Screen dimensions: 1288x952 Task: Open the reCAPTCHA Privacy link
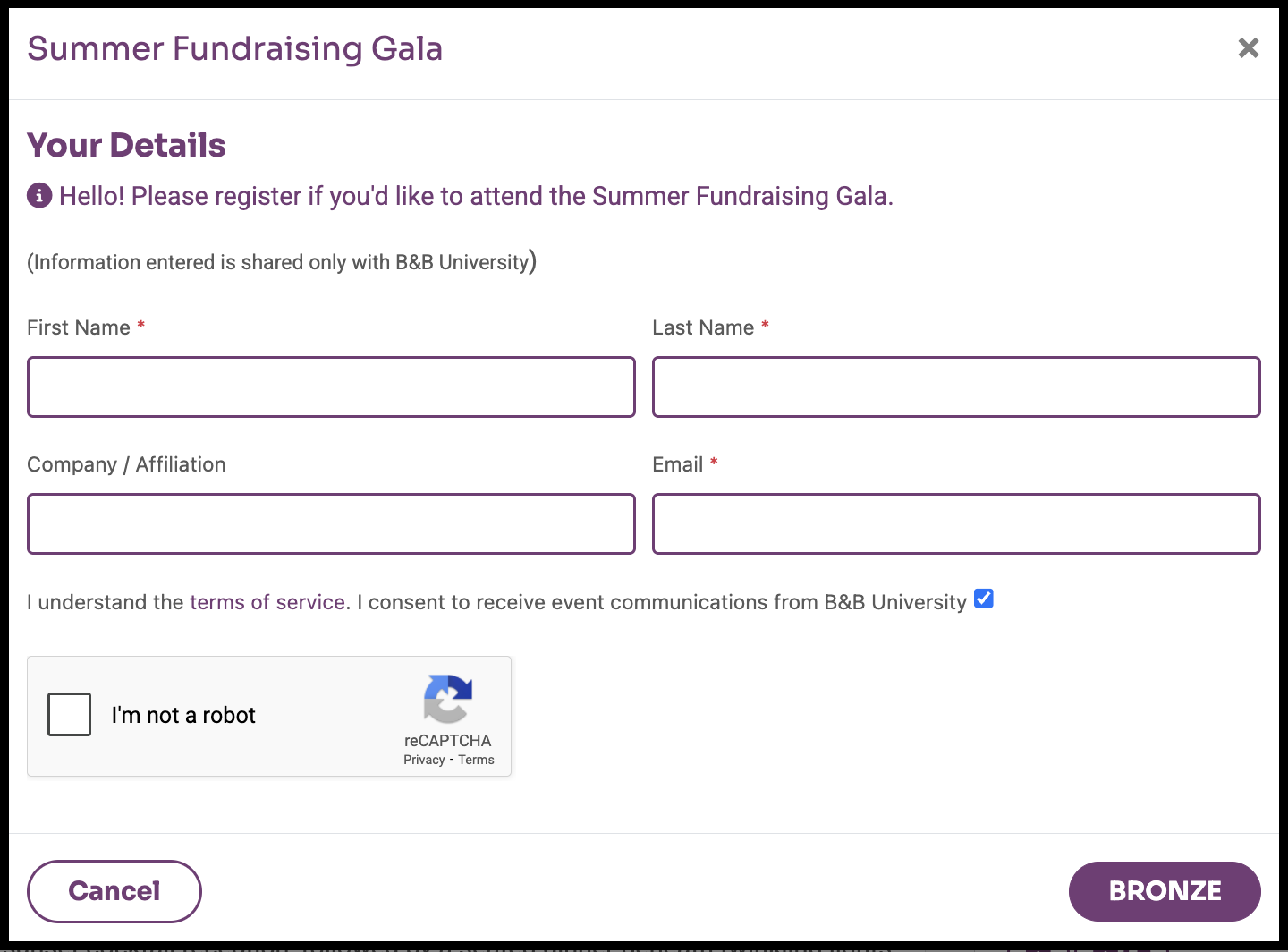[424, 760]
